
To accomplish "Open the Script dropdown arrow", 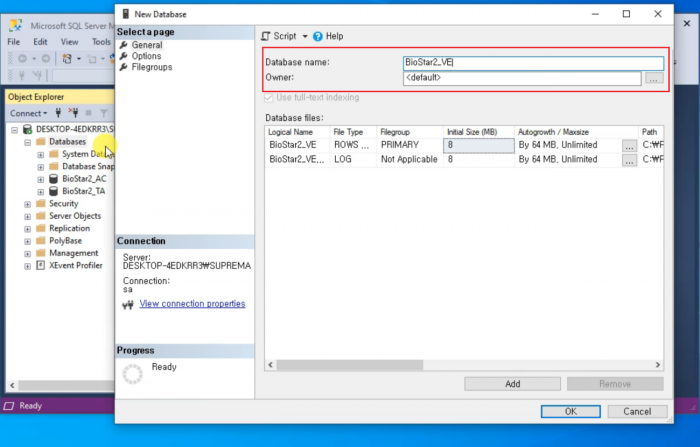I will [x=305, y=36].
